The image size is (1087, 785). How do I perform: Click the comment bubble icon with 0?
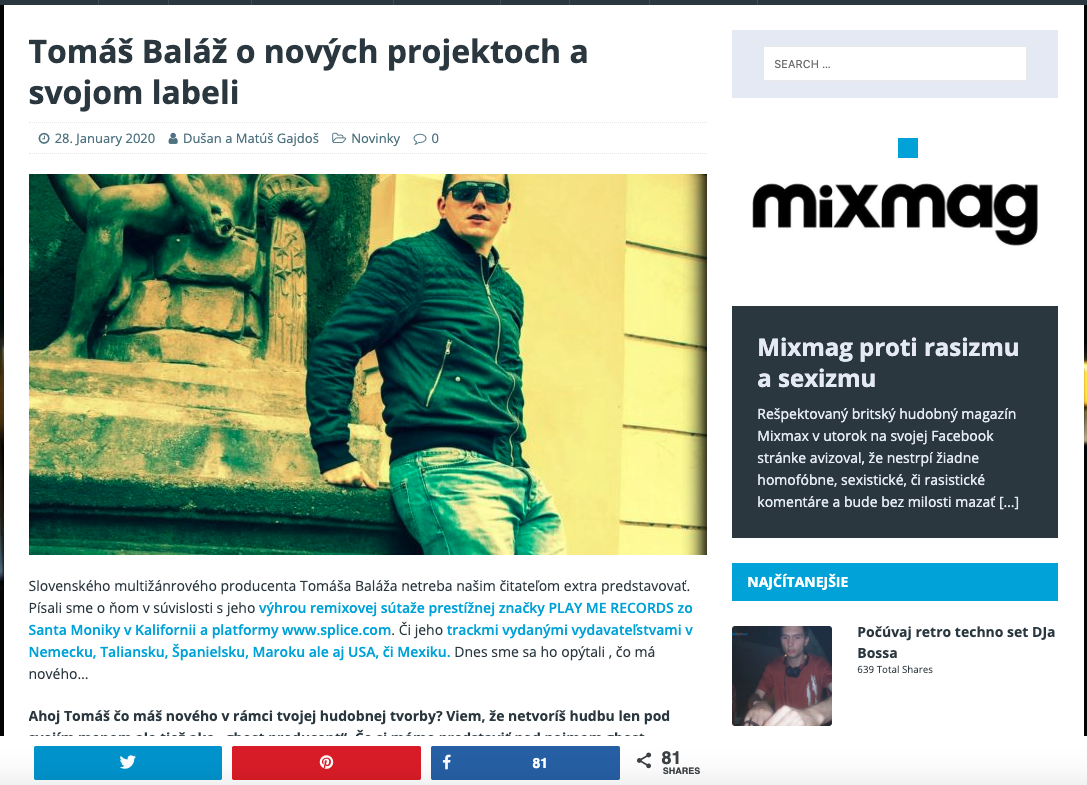pyautogui.click(x=419, y=139)
